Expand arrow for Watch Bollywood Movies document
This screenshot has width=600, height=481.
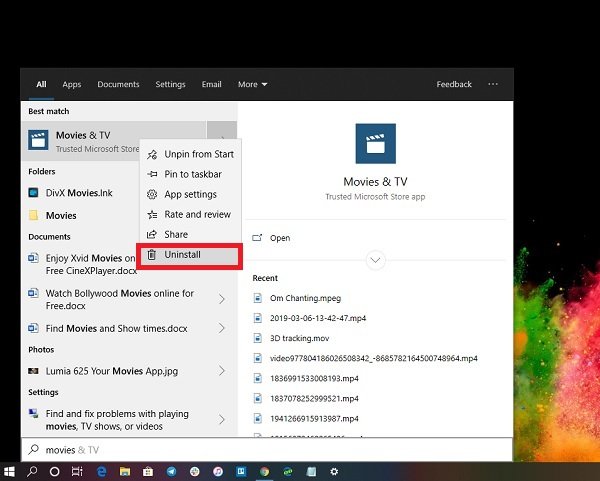click(x=222, y=299)
